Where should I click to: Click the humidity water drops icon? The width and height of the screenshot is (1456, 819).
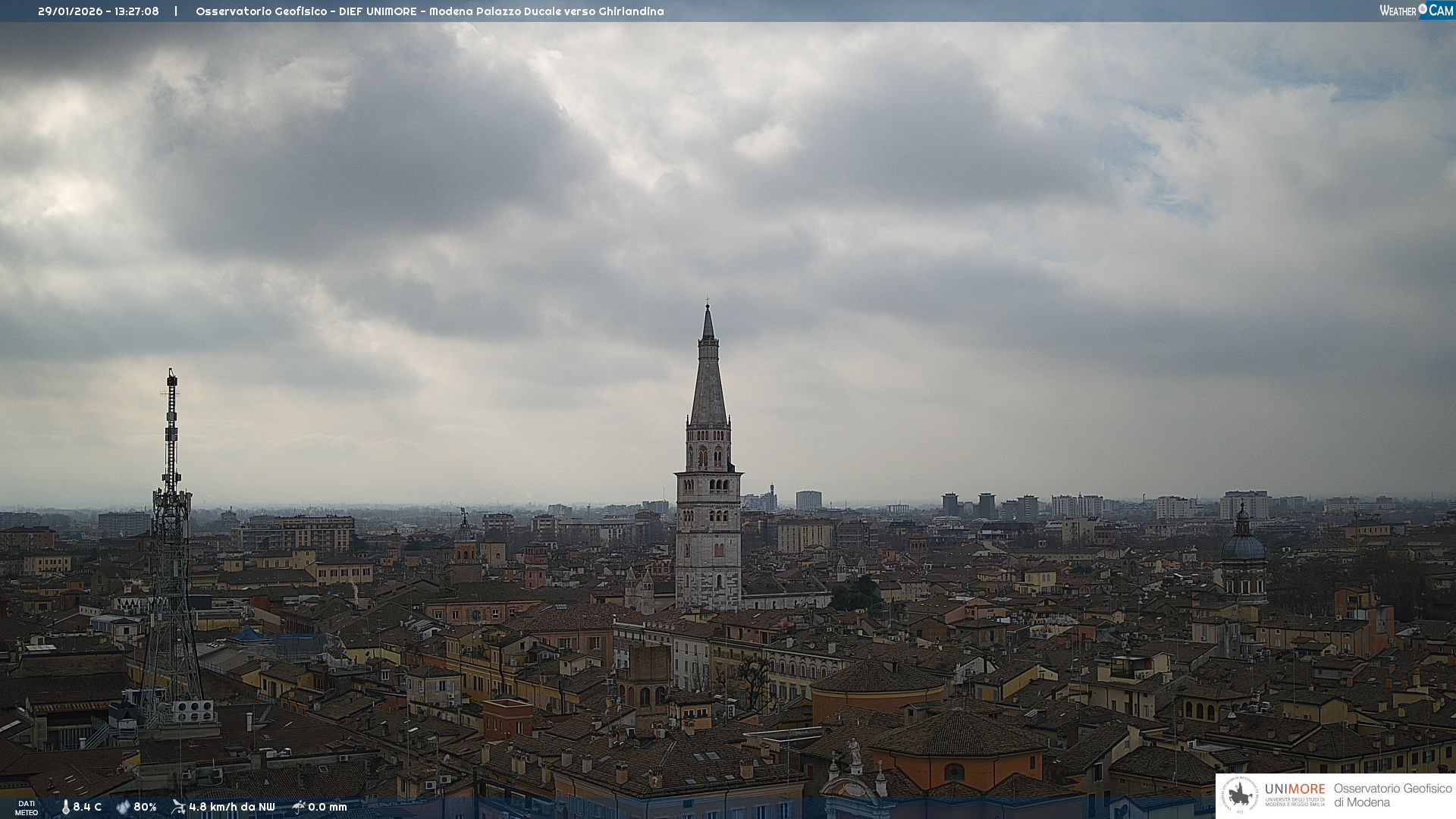(123, 807)
